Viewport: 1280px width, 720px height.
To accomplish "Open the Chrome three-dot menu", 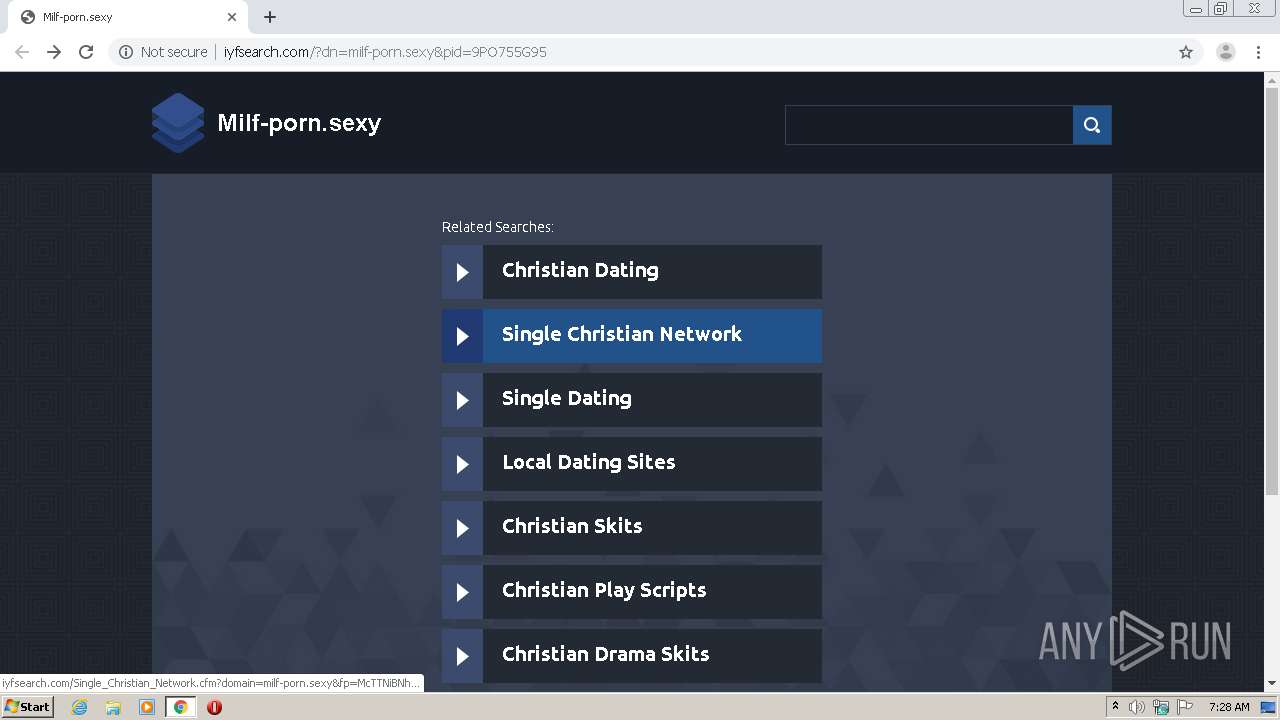I will (x=1258, y=52).
